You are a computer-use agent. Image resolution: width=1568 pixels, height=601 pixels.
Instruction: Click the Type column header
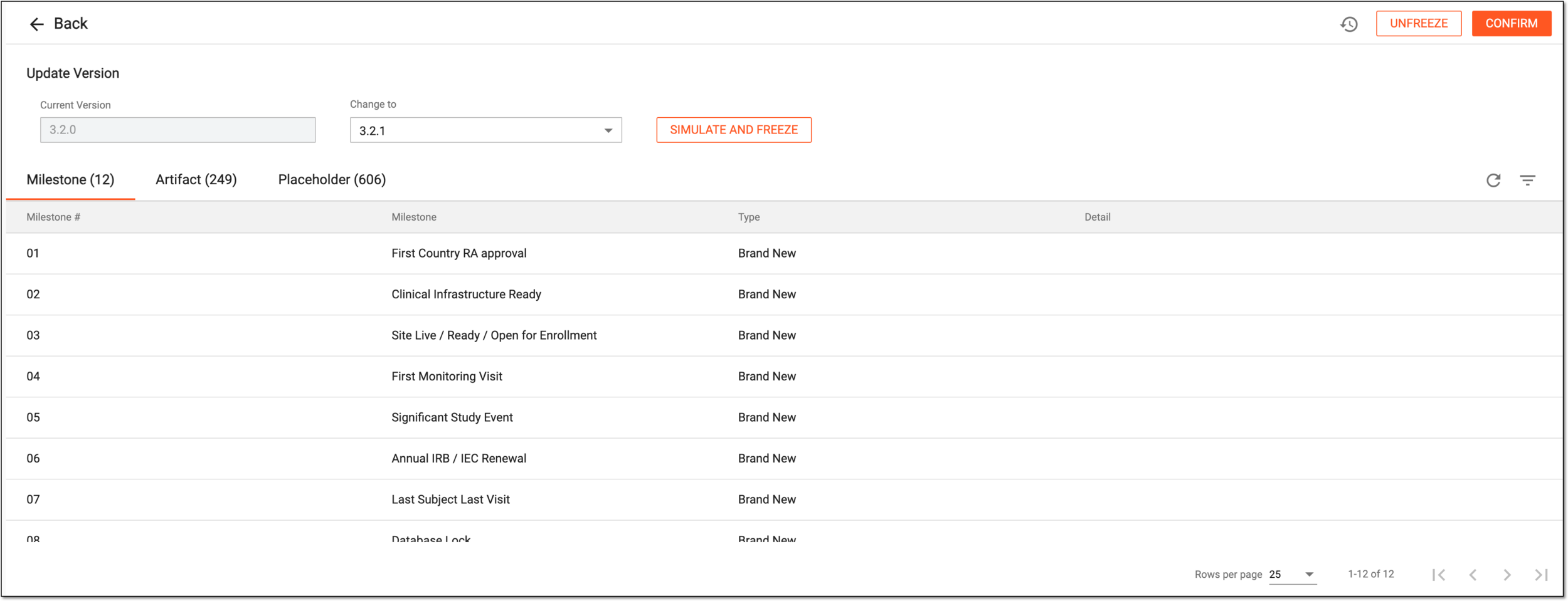[x=749, y=217]
